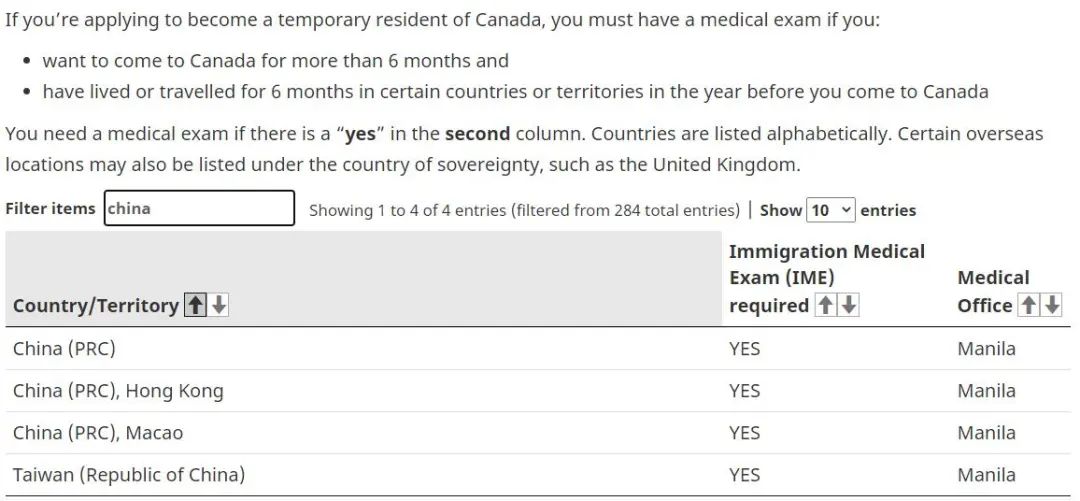Viewport: 1080px width, 501px height.
Task: Click the entries count status text
Action: coord(524,210)
